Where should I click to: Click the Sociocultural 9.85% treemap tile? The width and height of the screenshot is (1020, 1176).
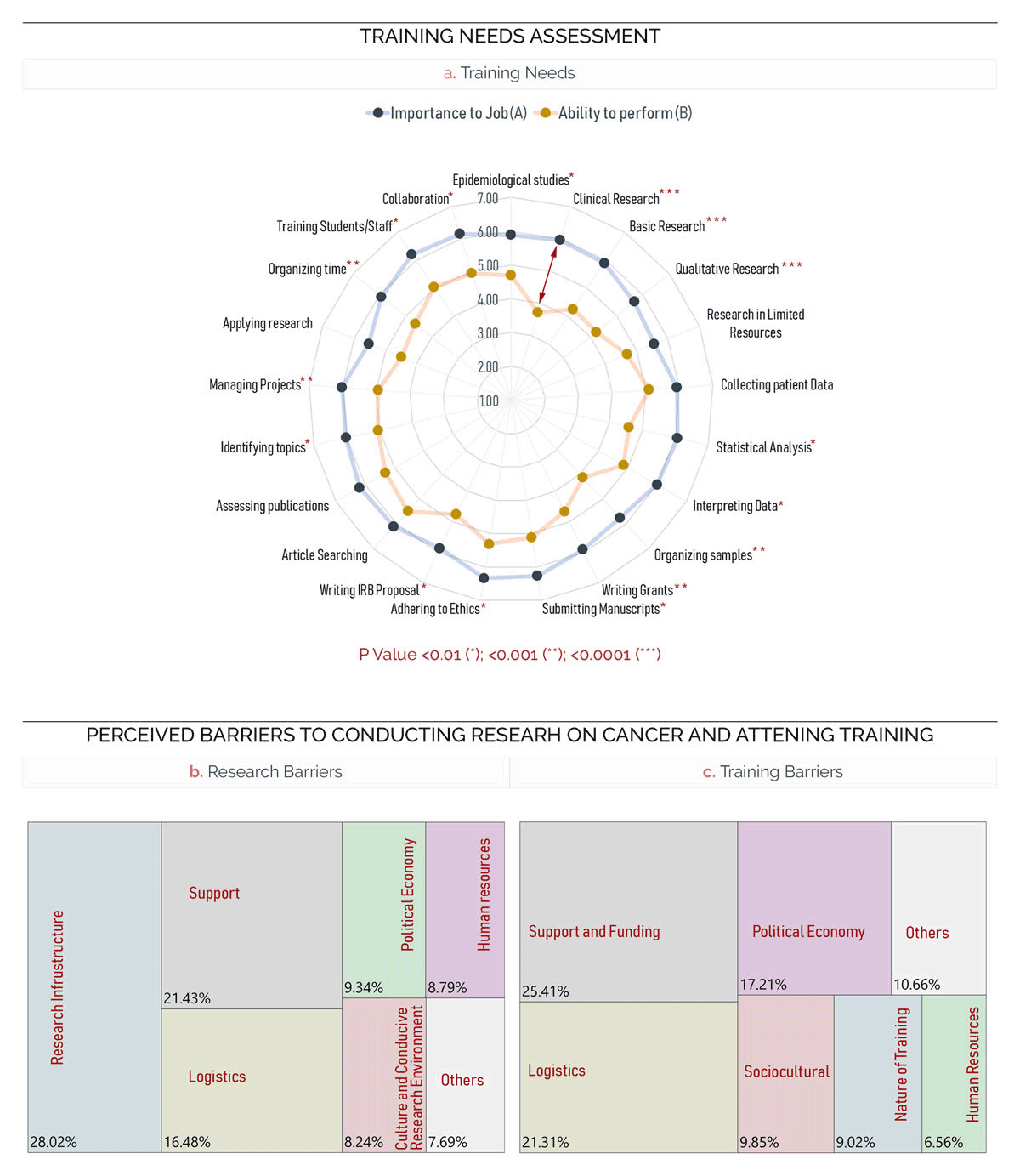[785, 1073]
